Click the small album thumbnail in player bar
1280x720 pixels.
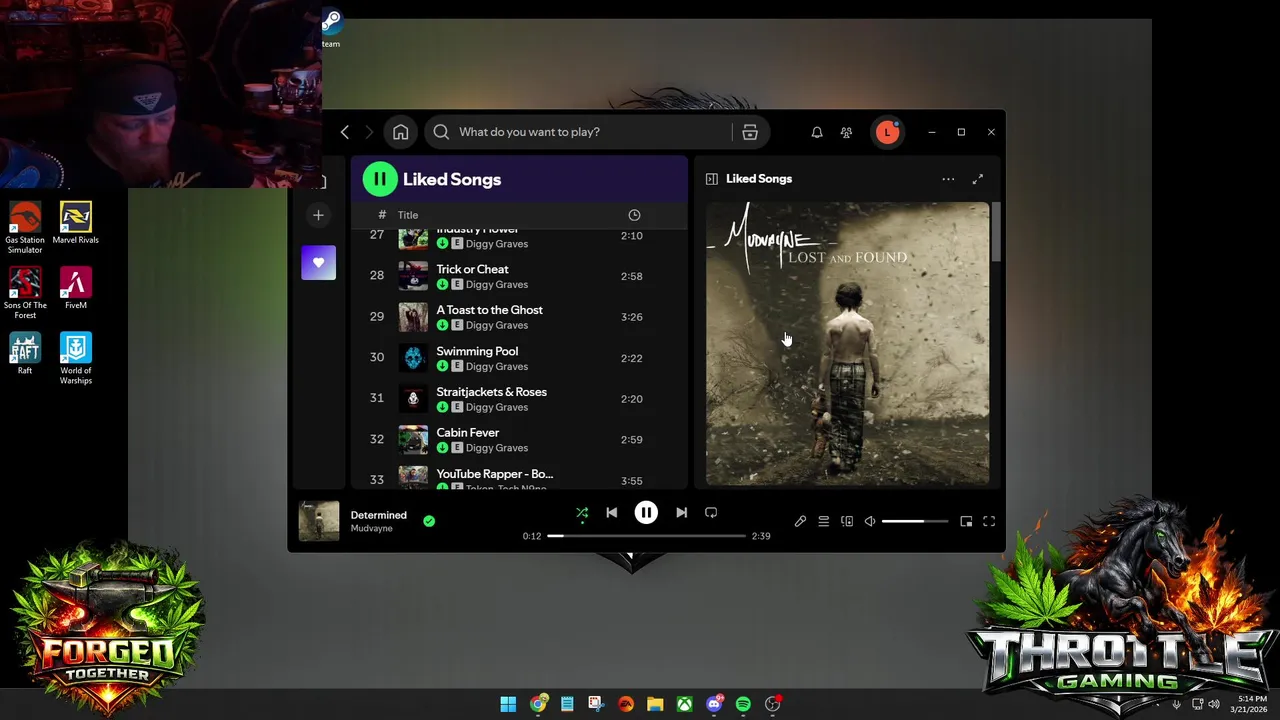(x=319, y=521)
